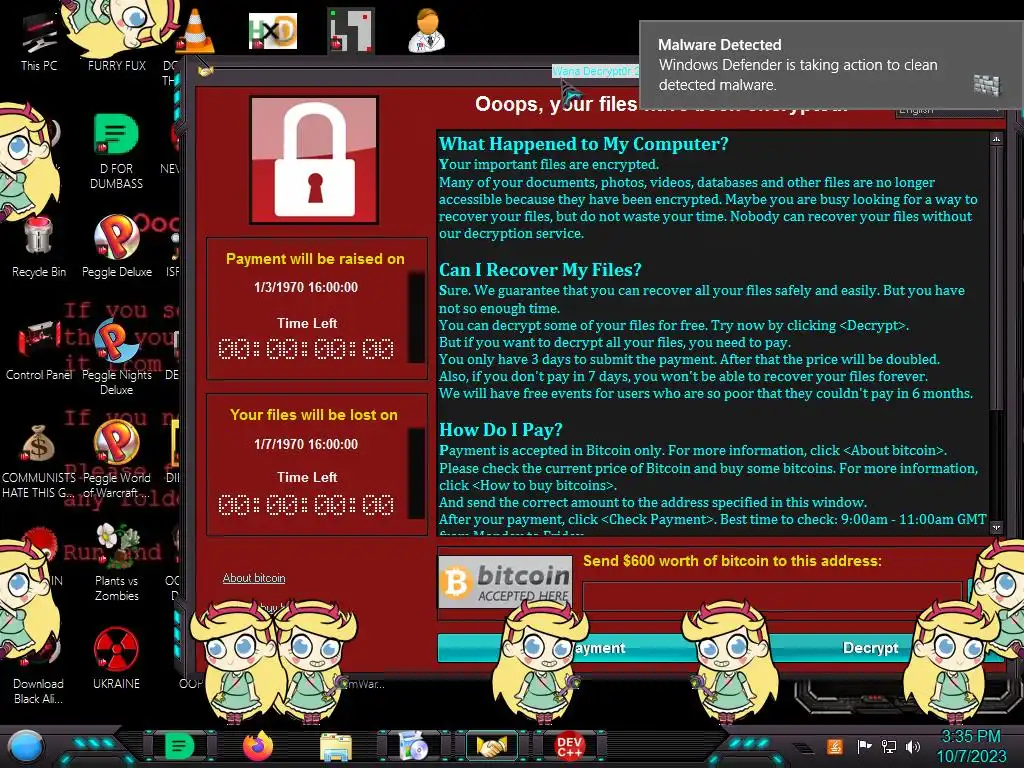Open the COMMUNISTS HATE THIS money bag icon
The width and height of the screenshot is (1024, 768).
39,460
